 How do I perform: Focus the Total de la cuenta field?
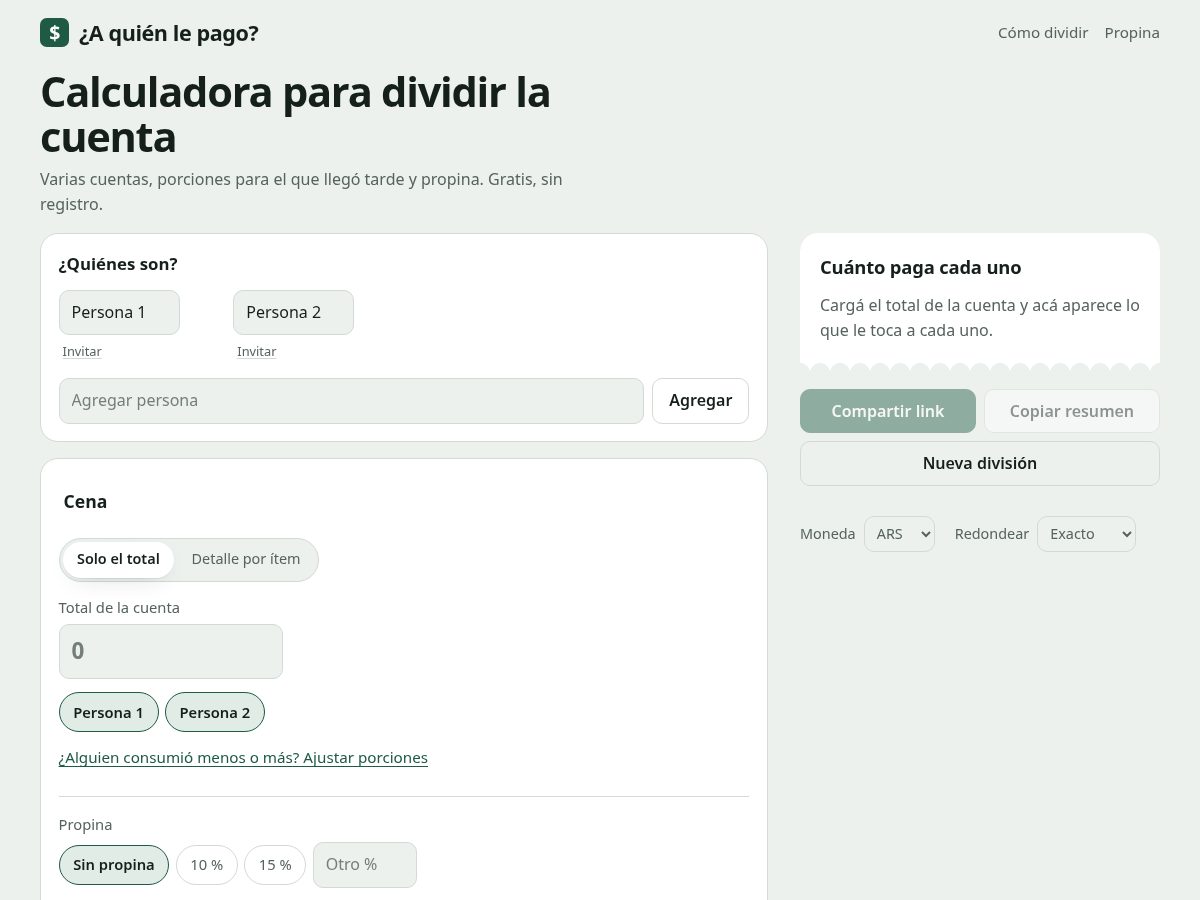(171, 651)
